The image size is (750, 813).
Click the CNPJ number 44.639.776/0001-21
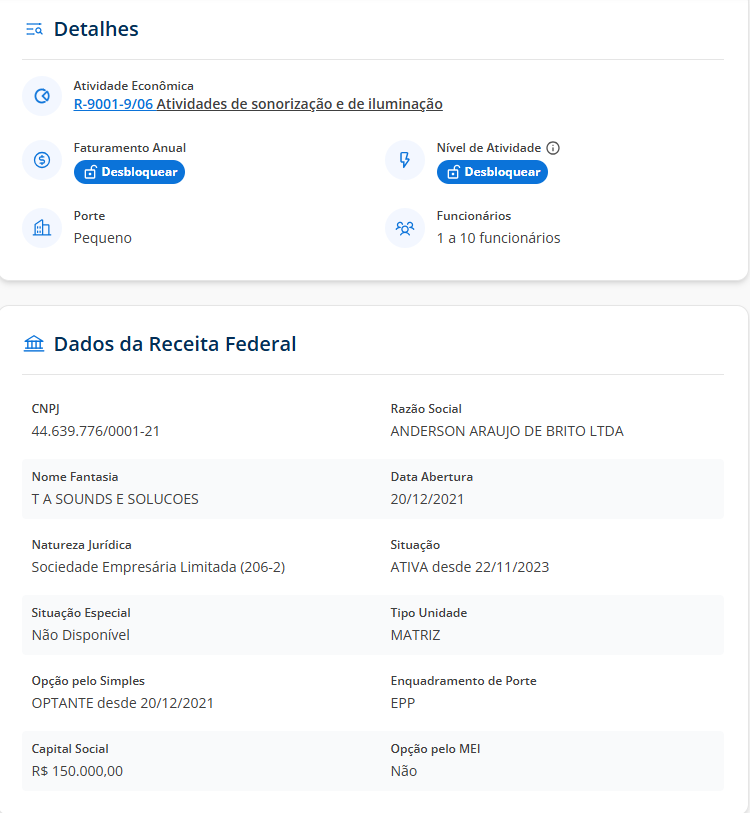tap(96, 431)
